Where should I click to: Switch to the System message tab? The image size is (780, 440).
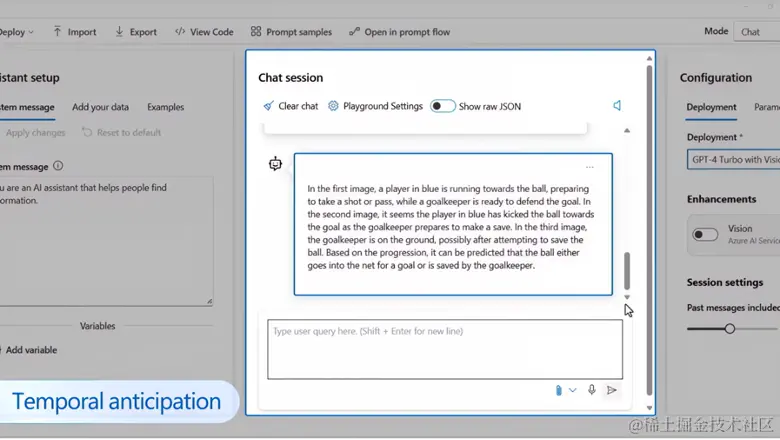point(27,107)
